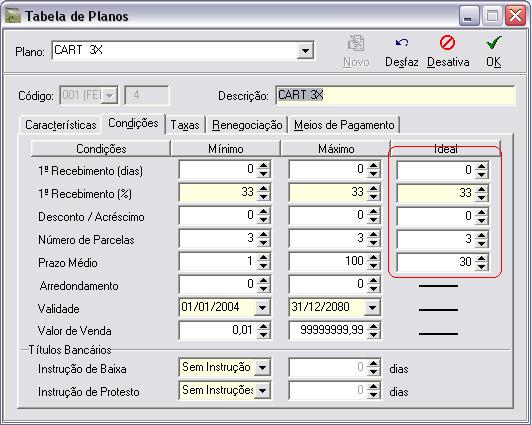Open Validade minimum date dropdown

tap(262, 308)
